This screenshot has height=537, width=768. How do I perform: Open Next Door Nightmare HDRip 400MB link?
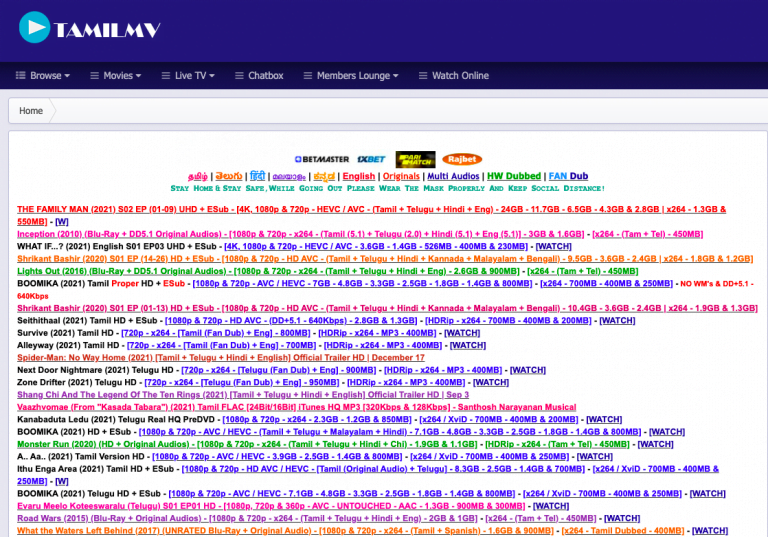coord(443,370)
